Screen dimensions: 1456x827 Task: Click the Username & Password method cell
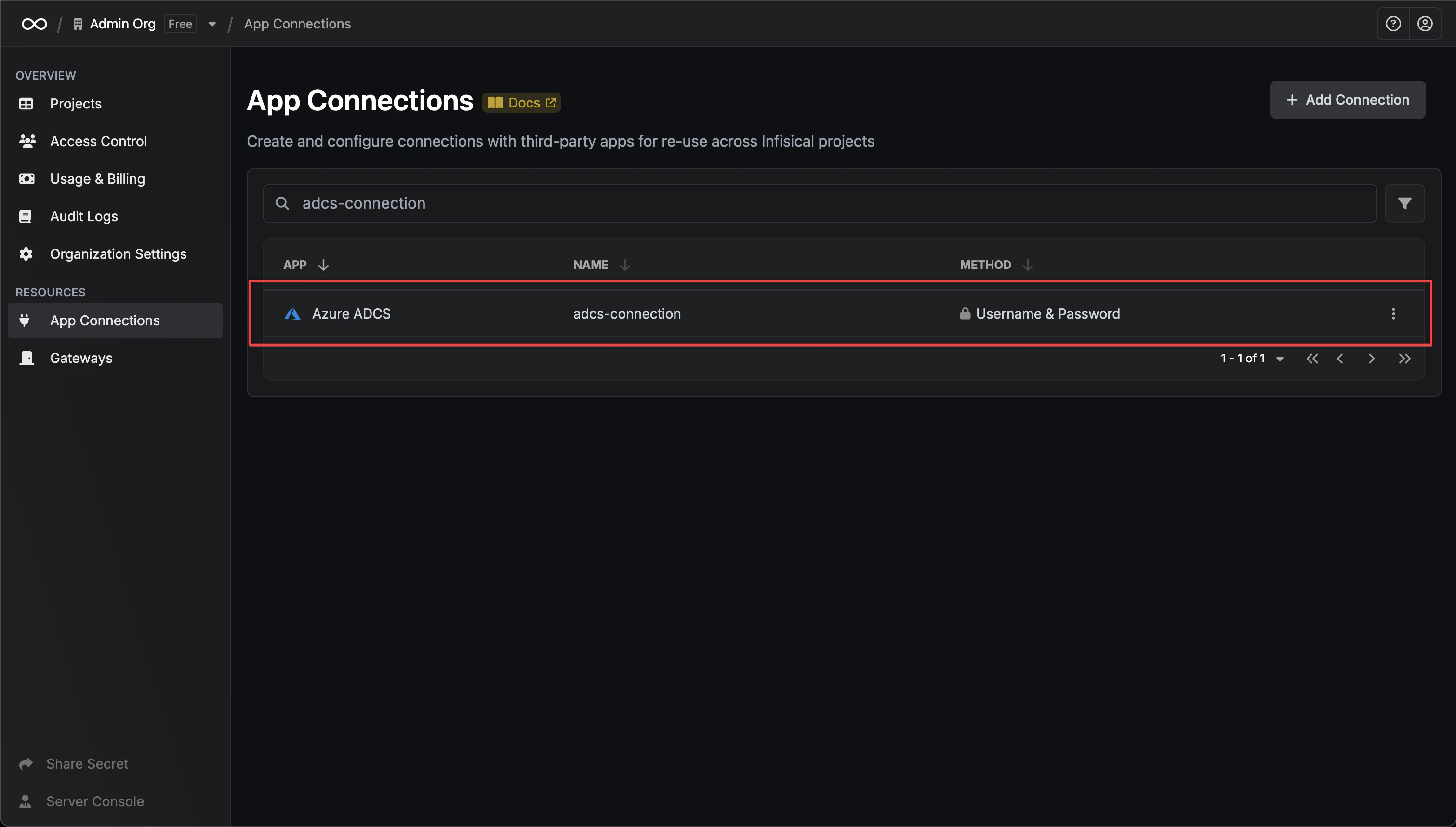pyautogui.click(x=1047, y=314)
